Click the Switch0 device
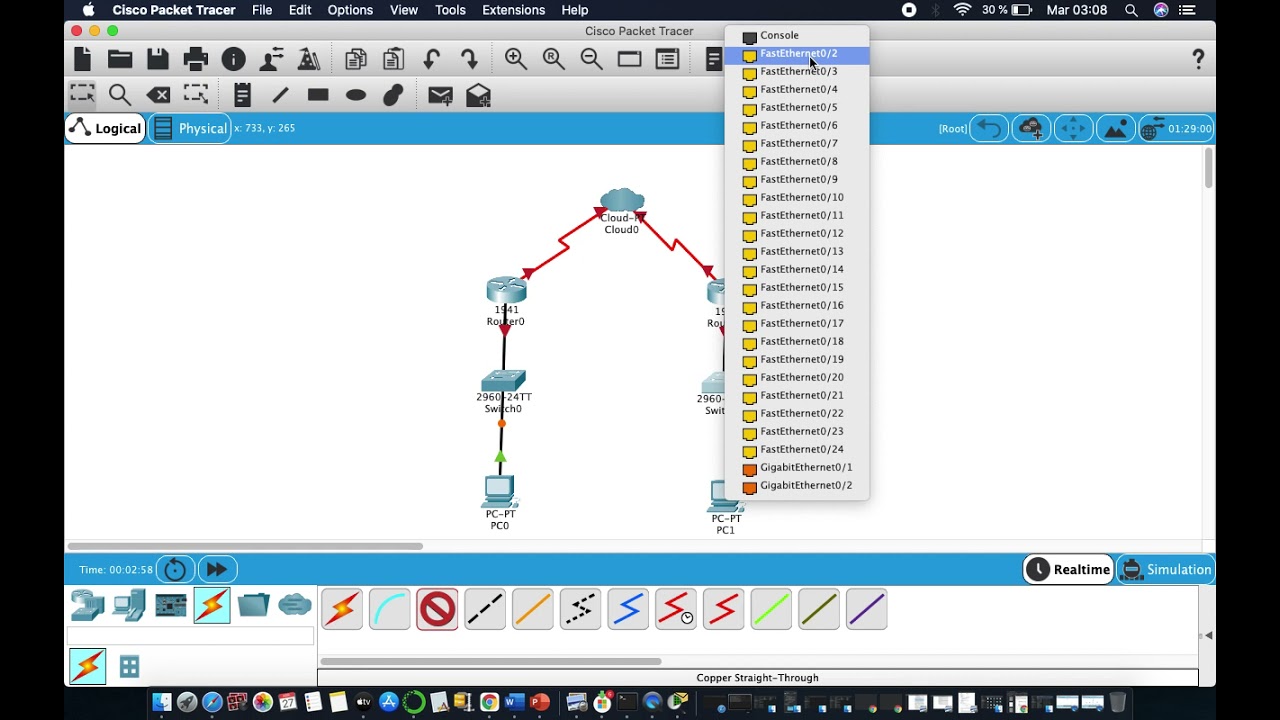This screenshot has height=720, width=1280. [503, 381]
